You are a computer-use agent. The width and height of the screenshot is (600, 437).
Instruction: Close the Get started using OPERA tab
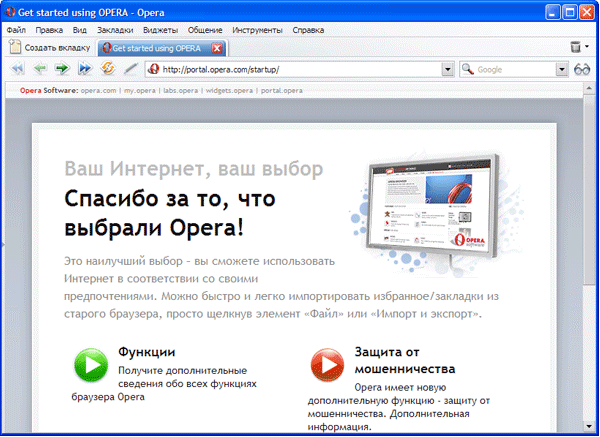coord(217,48)
